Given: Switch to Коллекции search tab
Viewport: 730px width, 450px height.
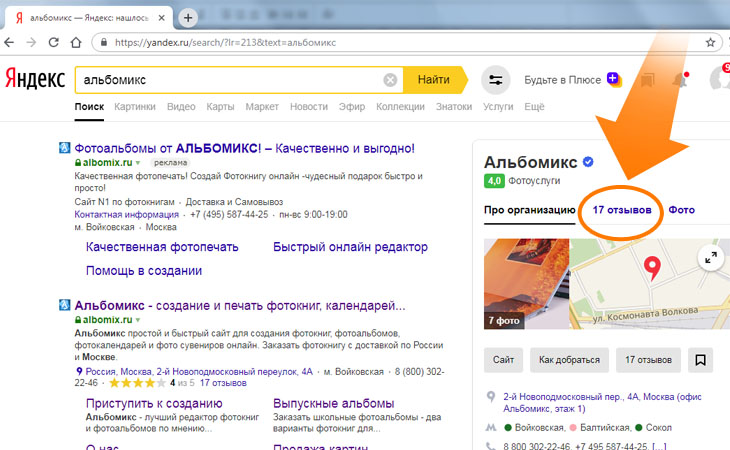Looking at the screenshot, I should (x=400, y=107).
